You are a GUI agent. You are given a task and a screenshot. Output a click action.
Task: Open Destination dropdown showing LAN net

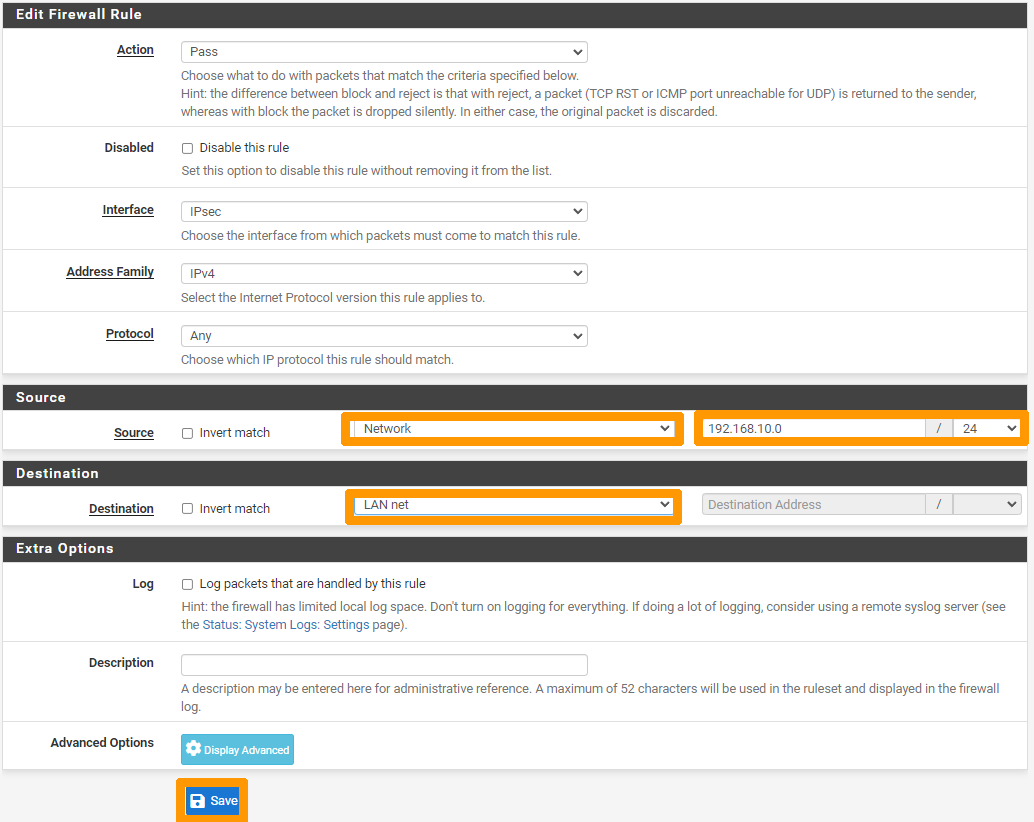click(513, 505)
